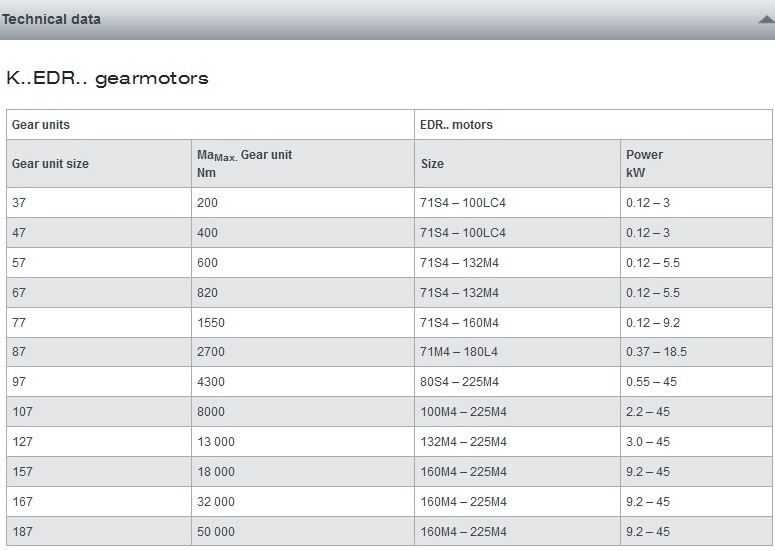Image resolution: width=775 pixels, height=551 pixels.
Task: Select the 600 Nm torque cell
Action: click(302, 262)
